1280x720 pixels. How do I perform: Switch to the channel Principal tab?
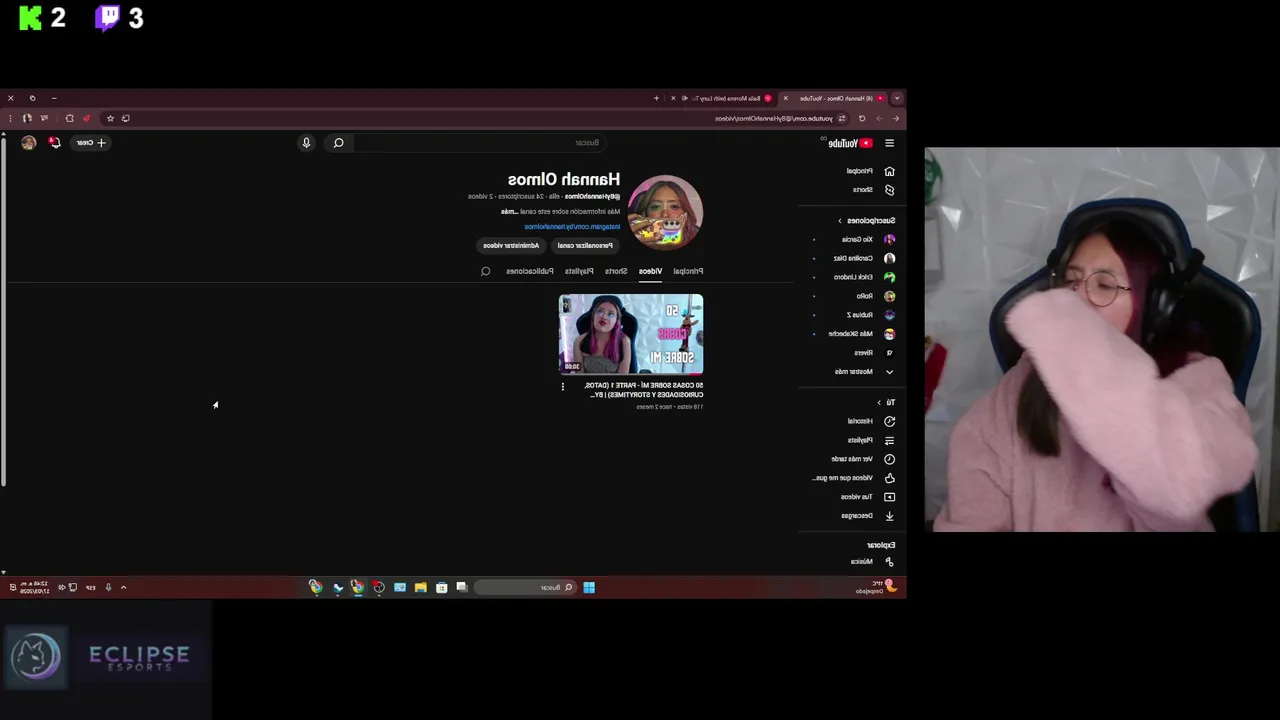(x=688, y=271)
